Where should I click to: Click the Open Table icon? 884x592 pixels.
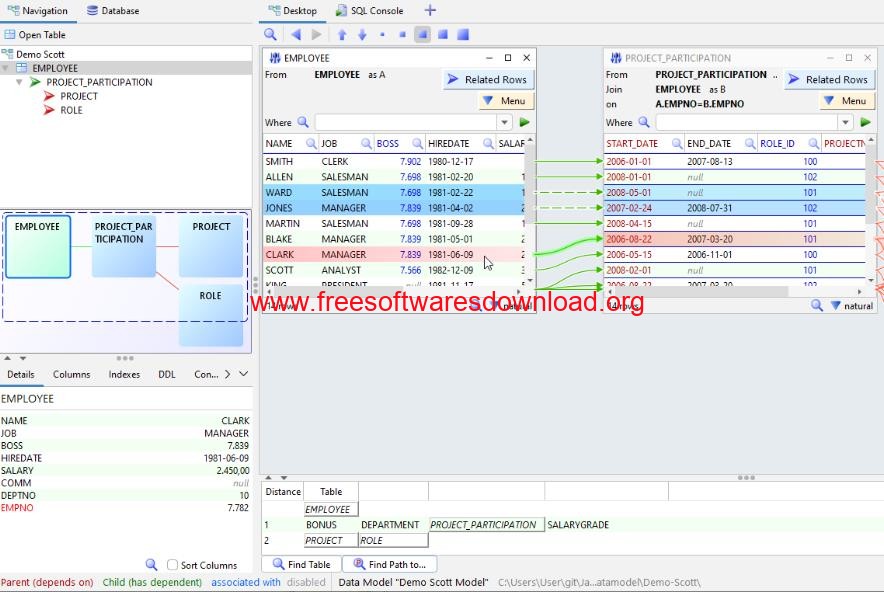[10, 34]
